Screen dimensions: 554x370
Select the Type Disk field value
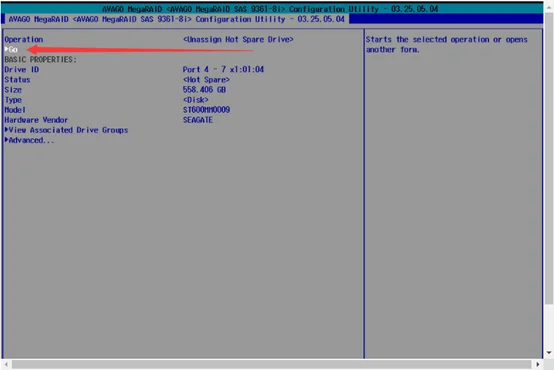196,100
